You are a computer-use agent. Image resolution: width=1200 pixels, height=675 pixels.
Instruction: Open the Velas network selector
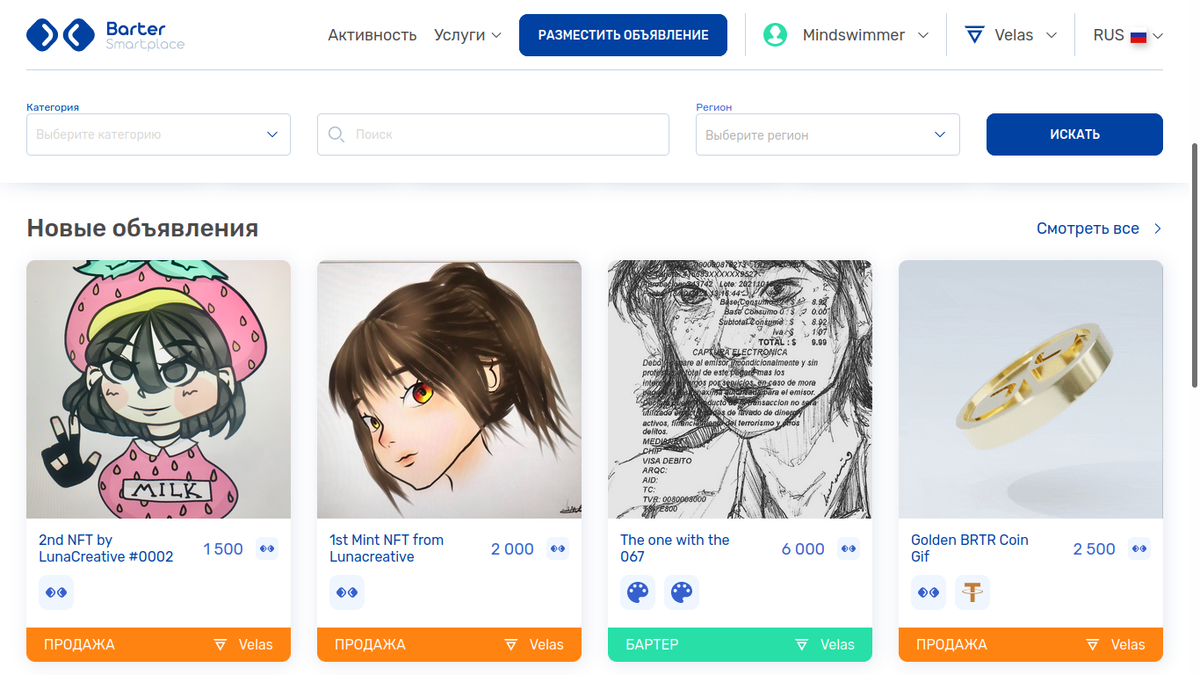[1011, 35]
